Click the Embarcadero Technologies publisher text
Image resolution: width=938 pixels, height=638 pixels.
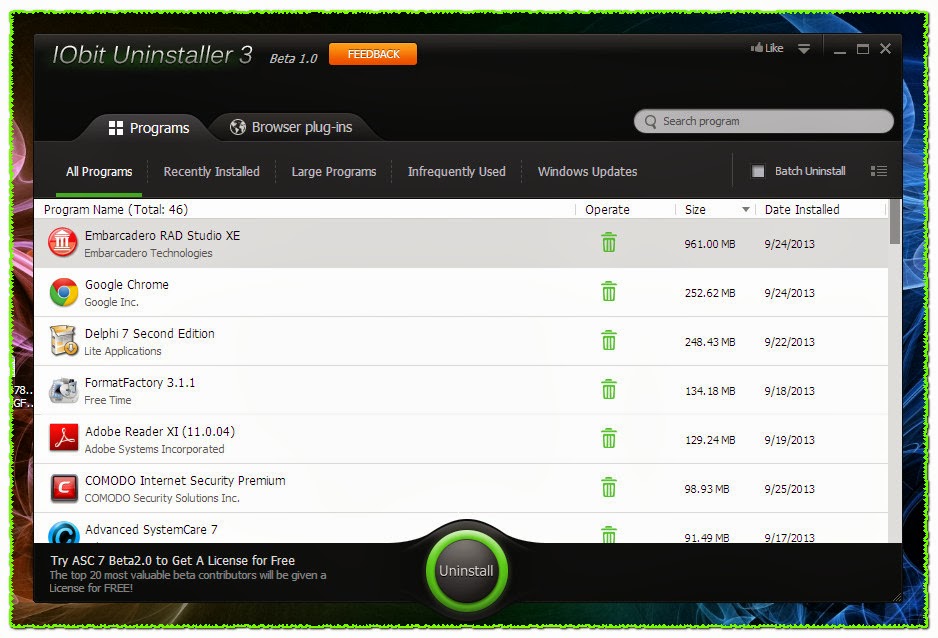coord(148,253)
